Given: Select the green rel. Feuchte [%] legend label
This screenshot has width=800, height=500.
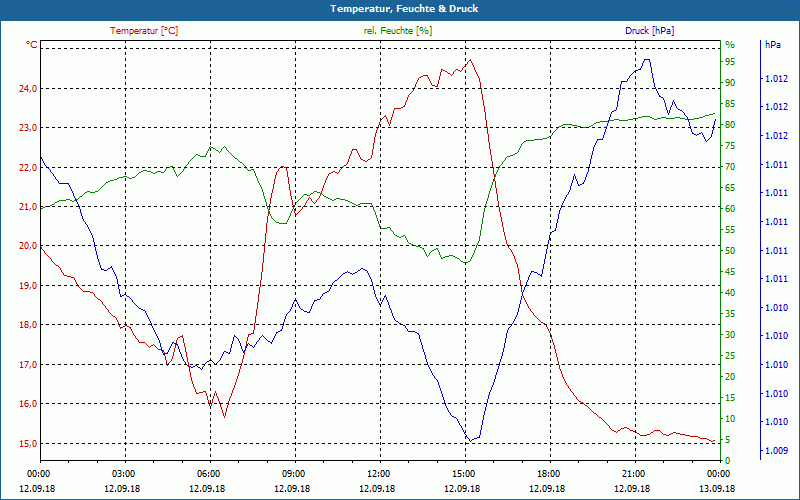Looking at the screenshot, I should coord(398,31).
